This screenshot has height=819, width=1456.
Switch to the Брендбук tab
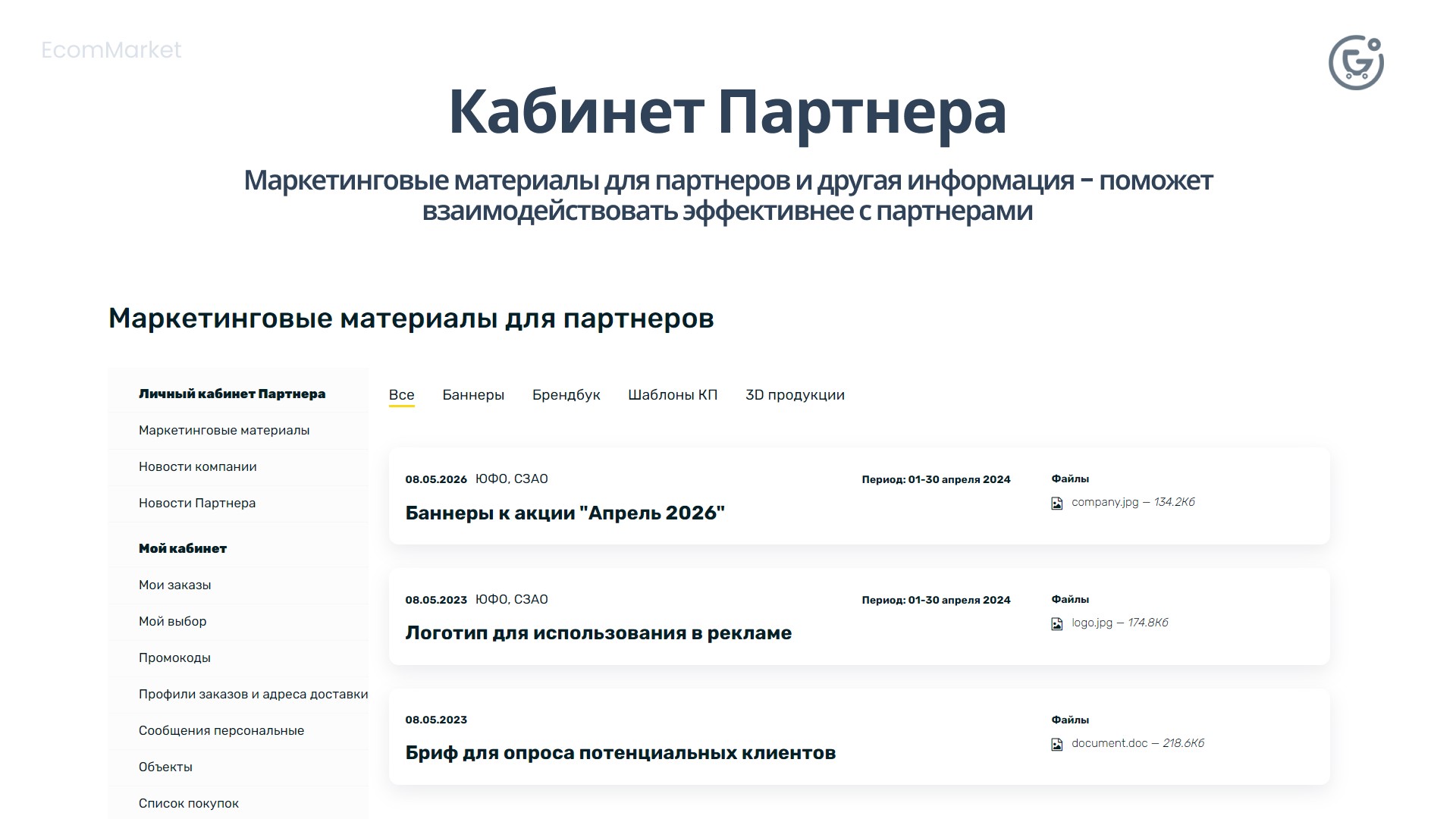click(x=566, y=394)
